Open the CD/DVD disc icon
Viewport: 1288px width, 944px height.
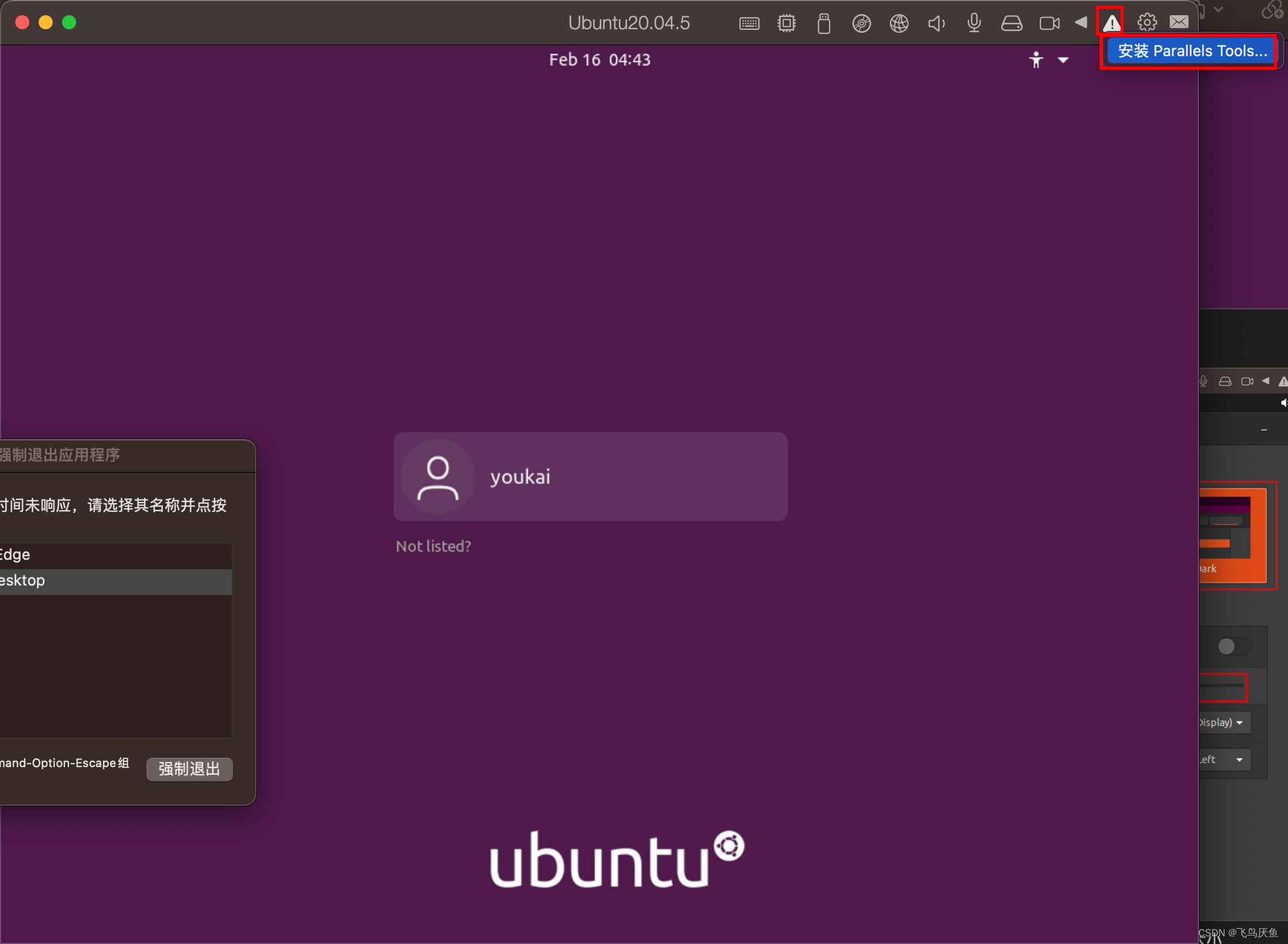pos(861,23)
